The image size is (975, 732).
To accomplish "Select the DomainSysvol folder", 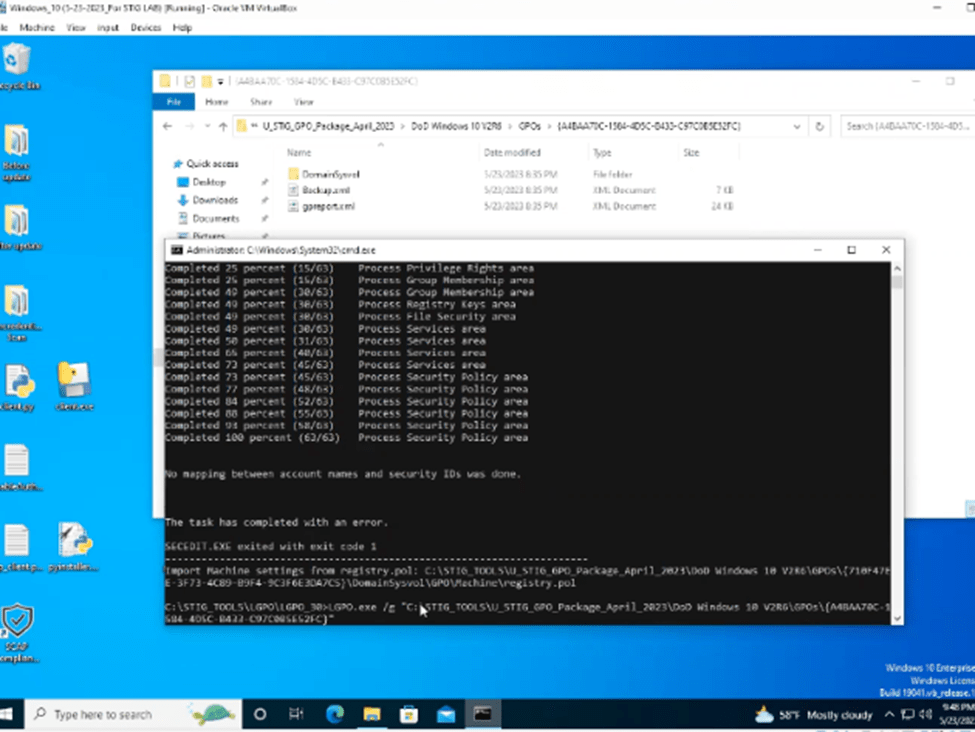I will pyautogui.click(x=328, y=174).
